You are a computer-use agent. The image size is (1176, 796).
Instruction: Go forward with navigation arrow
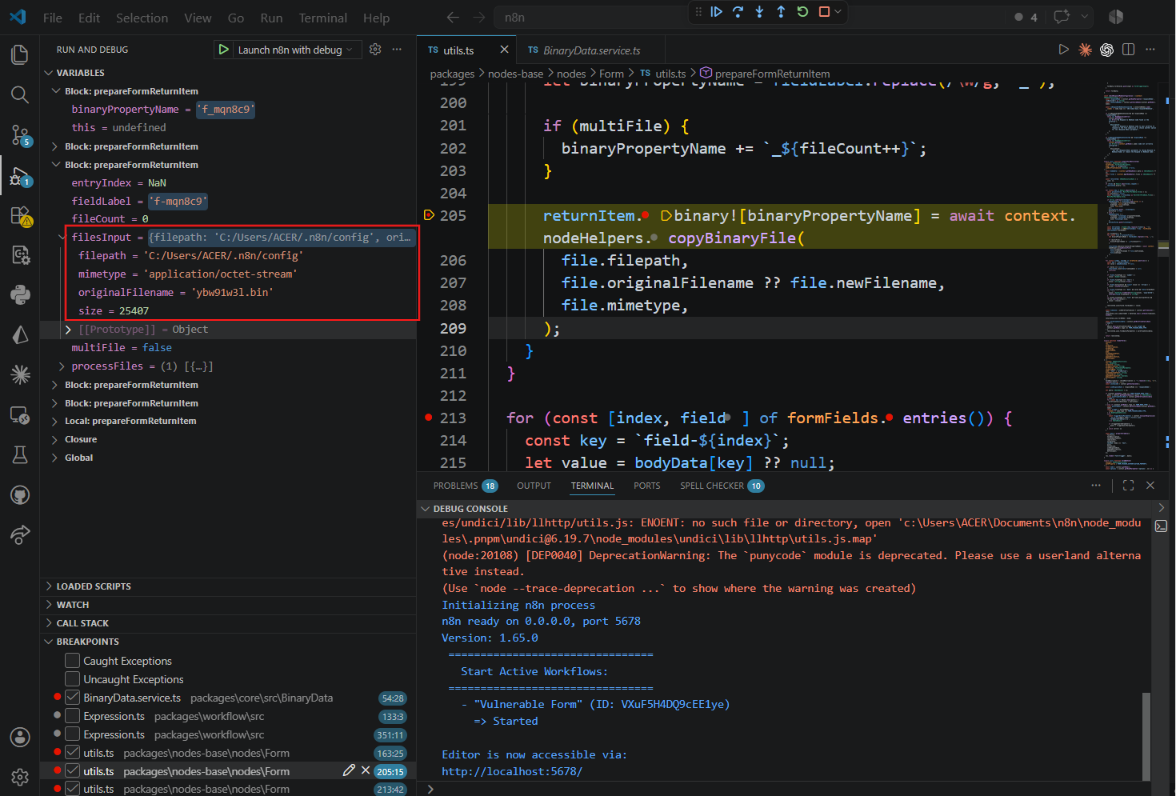(x=479, y=17)
